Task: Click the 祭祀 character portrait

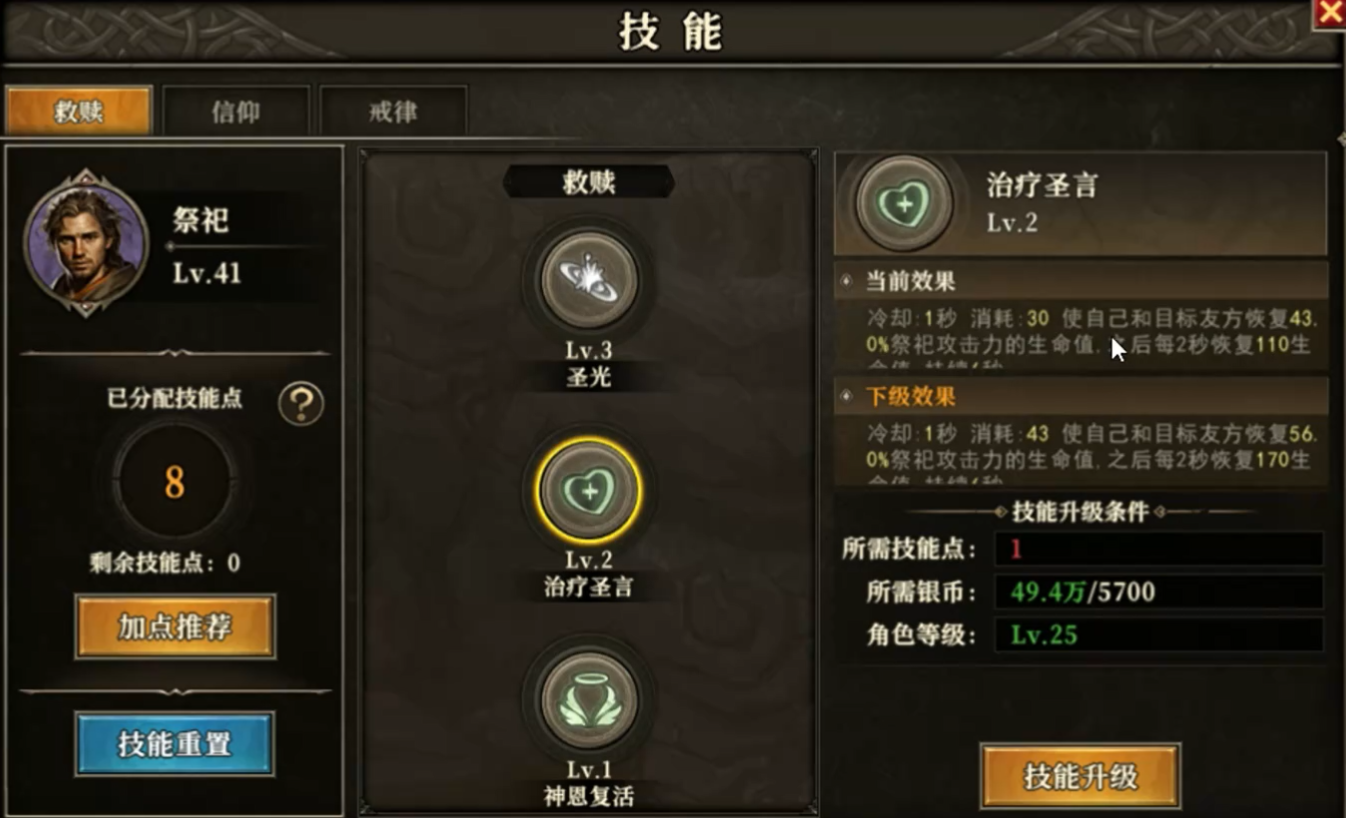Action: 86,243
